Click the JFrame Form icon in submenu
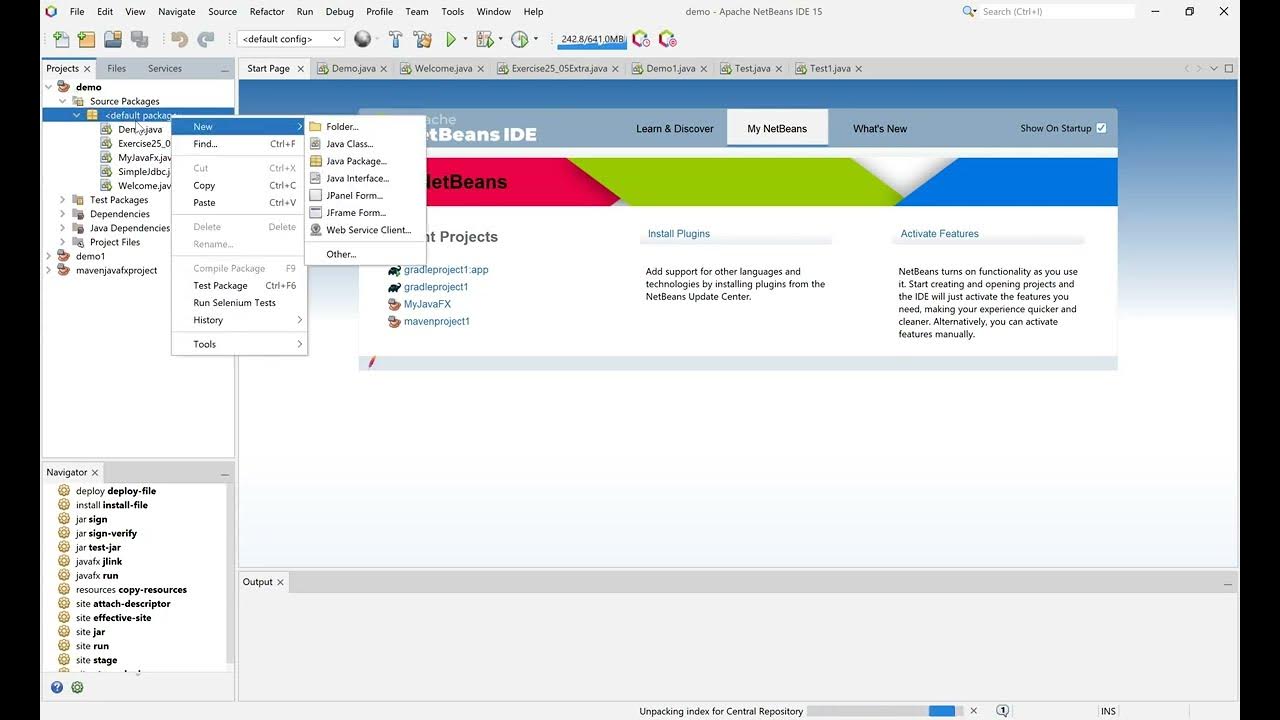 click(x=316, y=212)
